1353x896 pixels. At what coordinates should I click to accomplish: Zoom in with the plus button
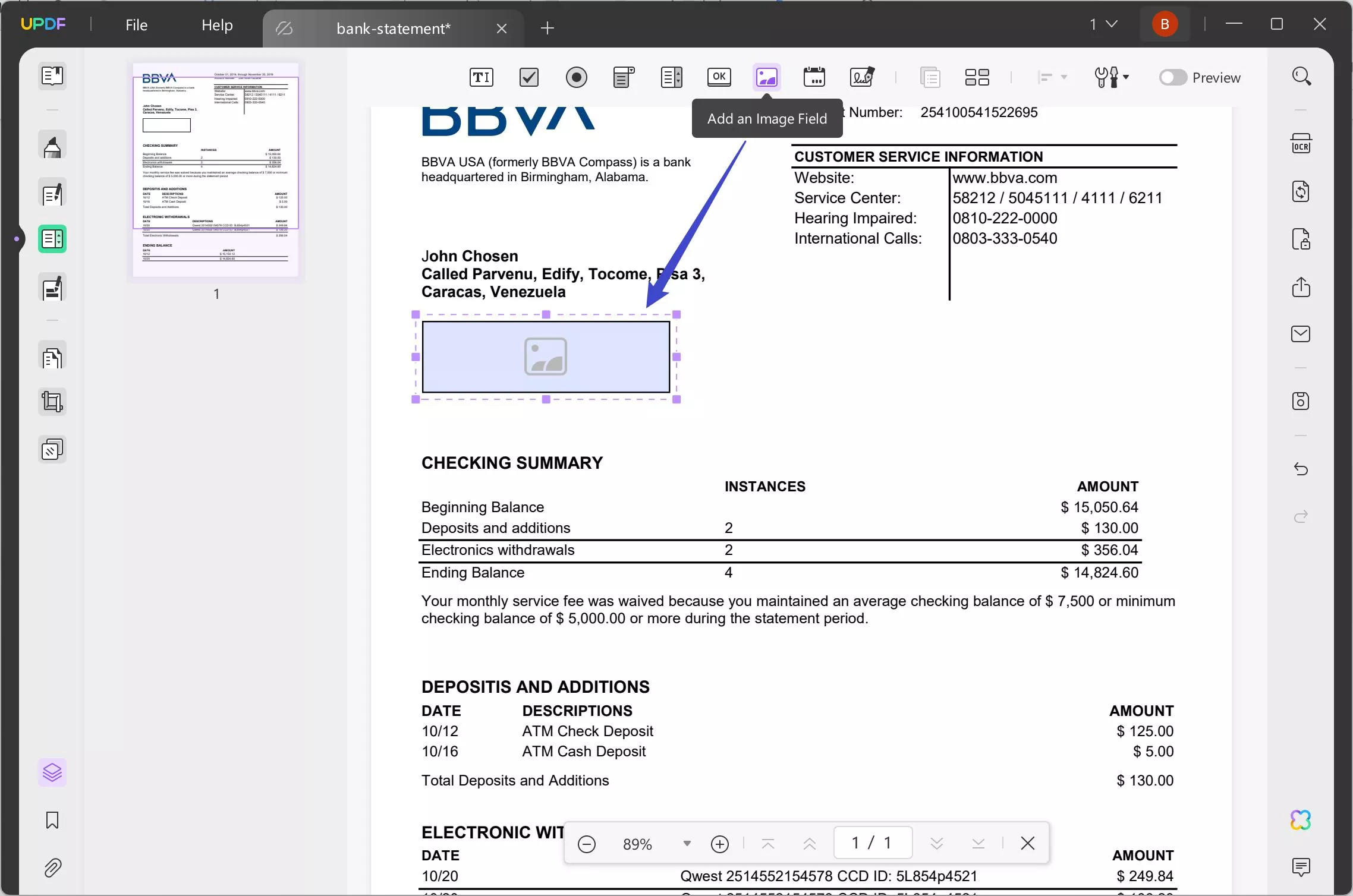[x=719, y=844]
